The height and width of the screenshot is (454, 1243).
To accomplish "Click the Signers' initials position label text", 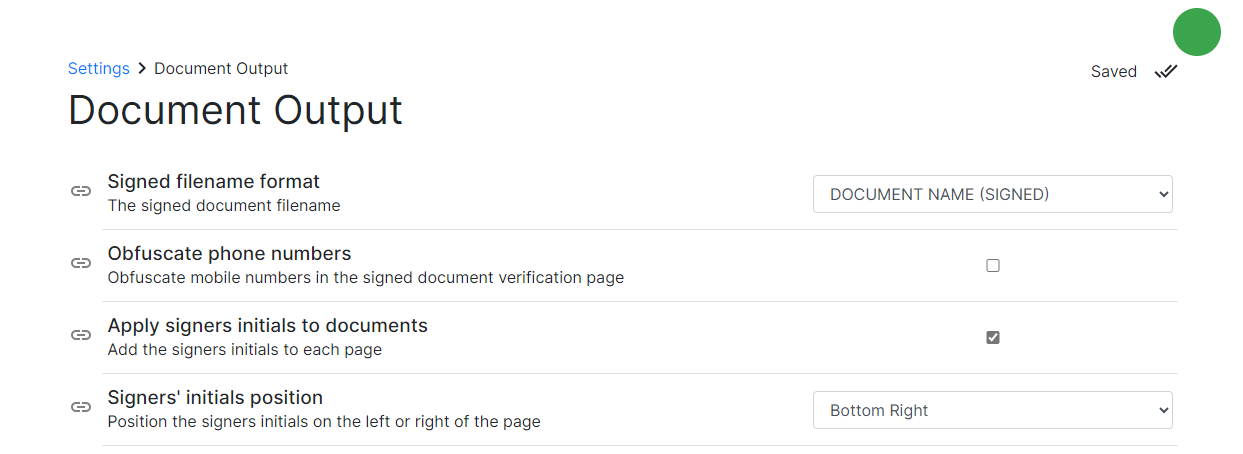I will (215, 398).
